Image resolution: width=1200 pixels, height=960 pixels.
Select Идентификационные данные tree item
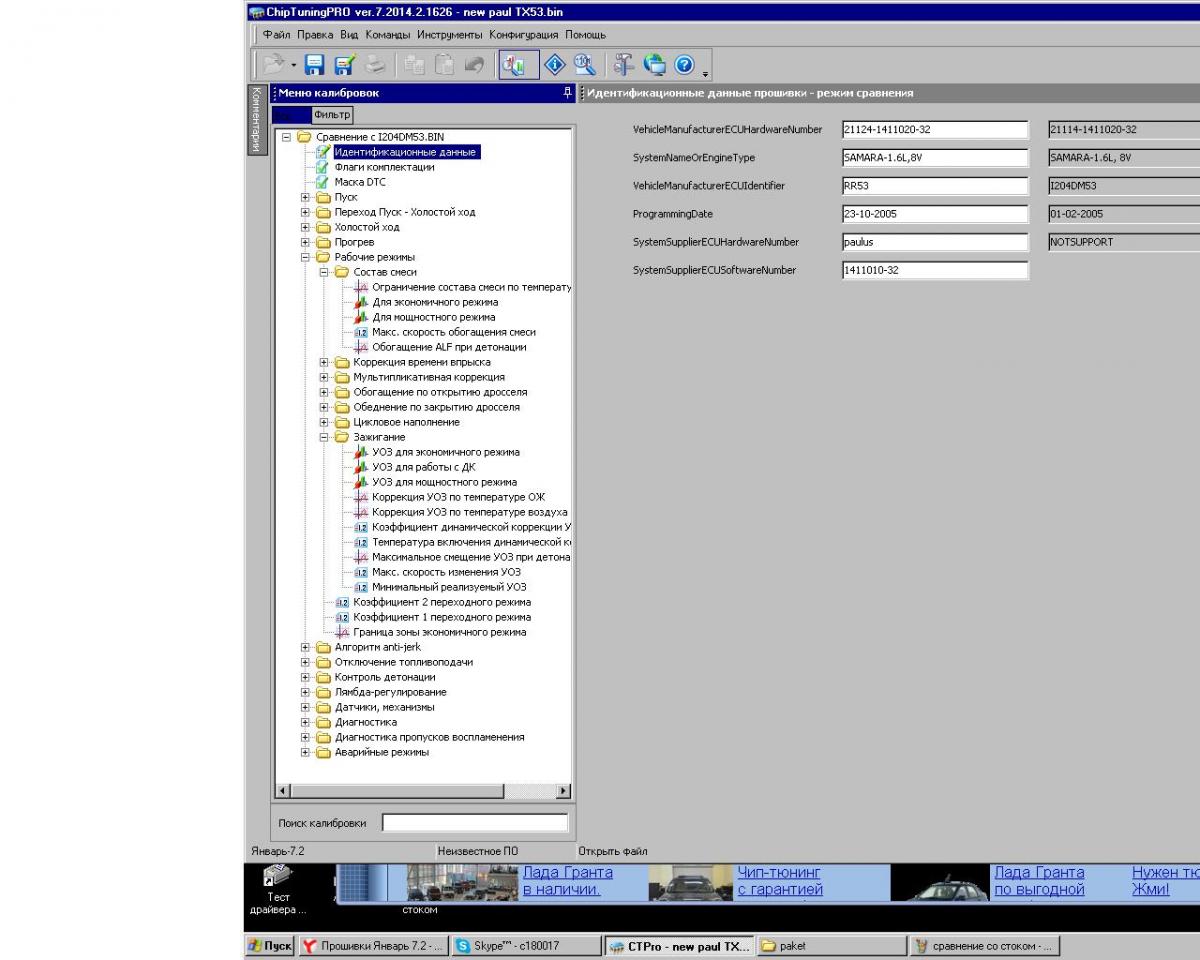(405, 152)
